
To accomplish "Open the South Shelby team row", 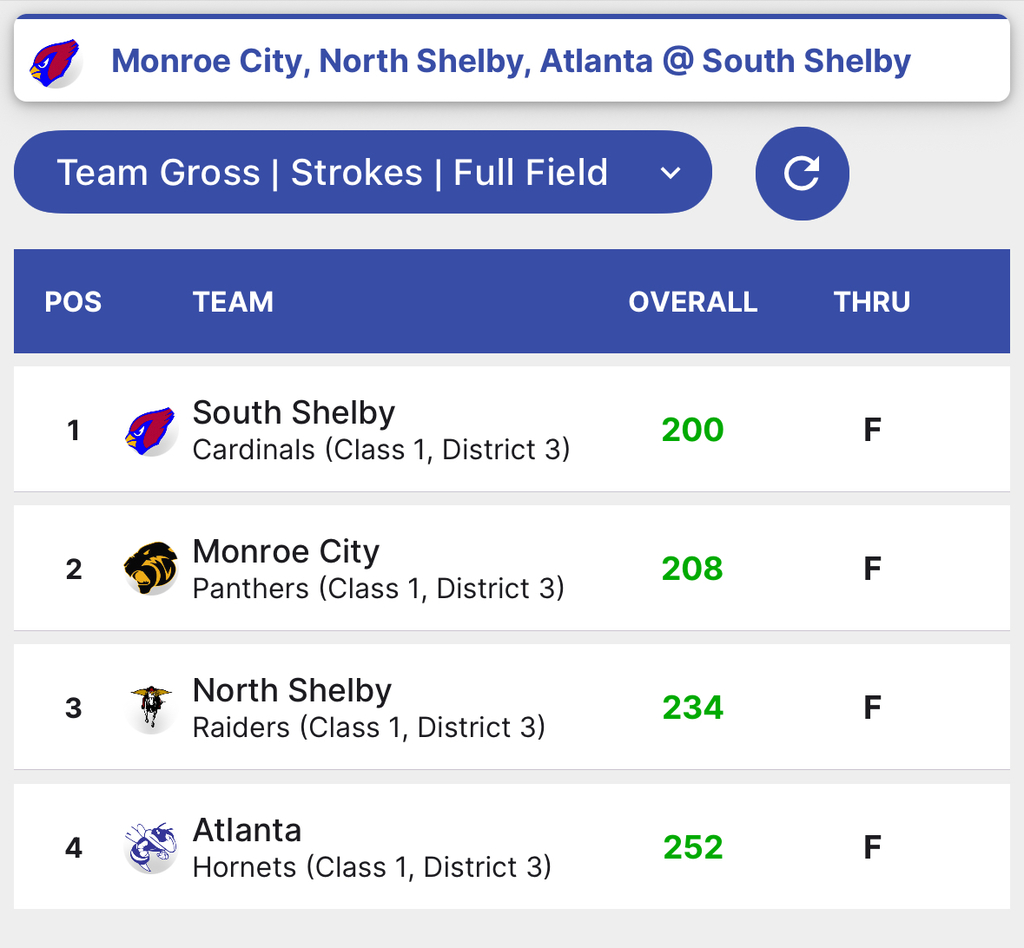I will (x=511, y=430).
